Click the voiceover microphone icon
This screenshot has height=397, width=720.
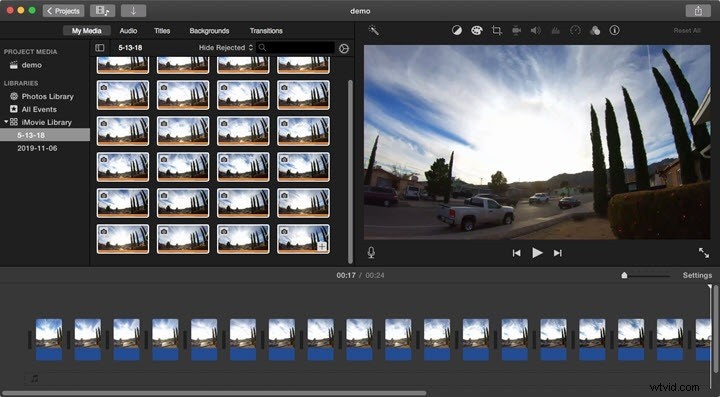tap(371, 252)
